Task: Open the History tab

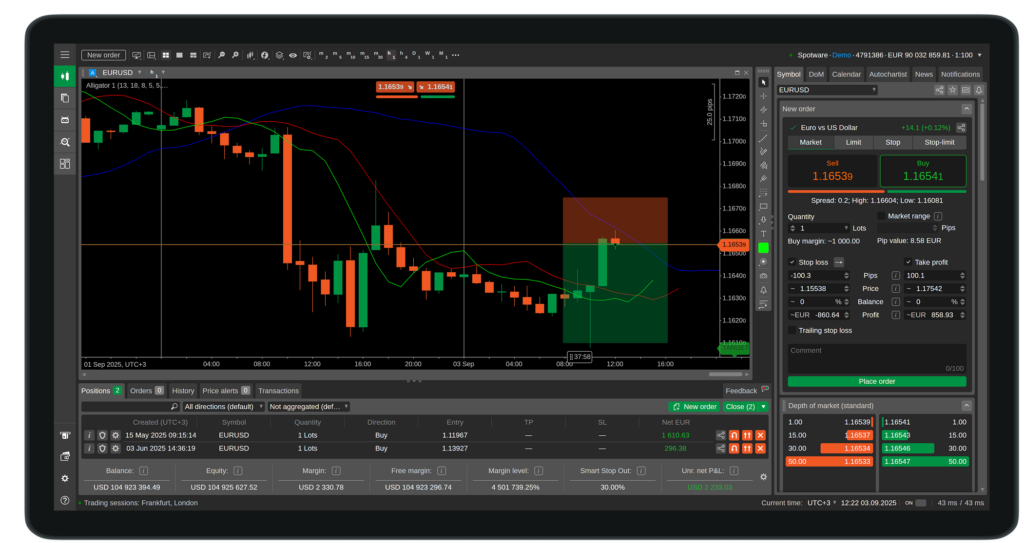Action: pyautogui.click(x=183, y=391)
